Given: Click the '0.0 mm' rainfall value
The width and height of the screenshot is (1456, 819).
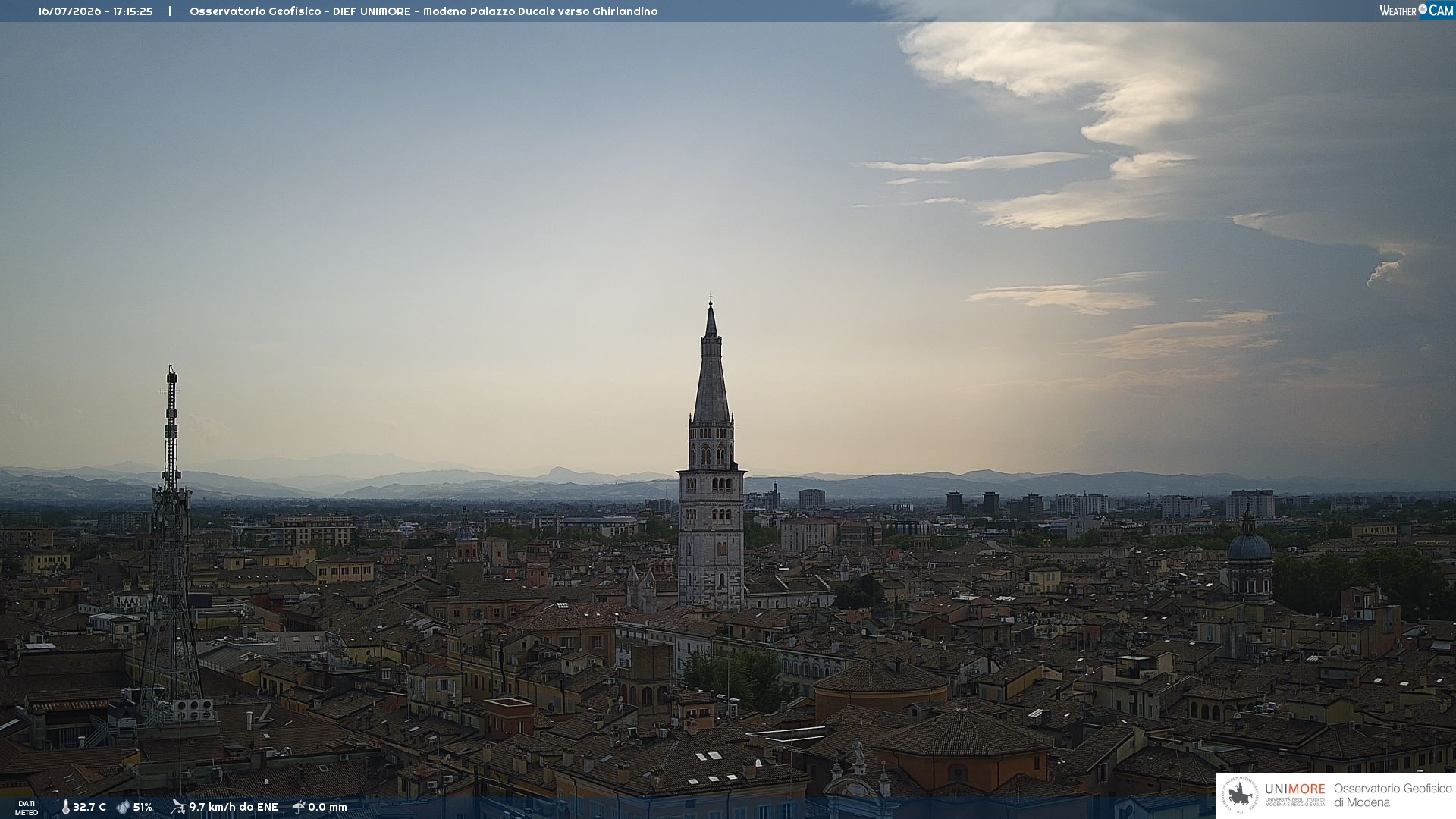Looking at the screenshot, I should pos(328,807).
